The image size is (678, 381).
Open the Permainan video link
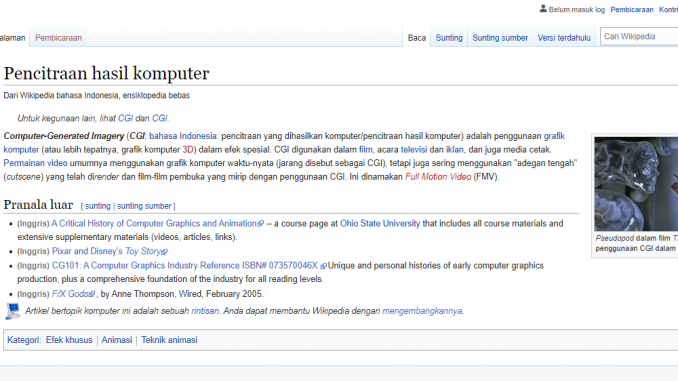point(35,163)
